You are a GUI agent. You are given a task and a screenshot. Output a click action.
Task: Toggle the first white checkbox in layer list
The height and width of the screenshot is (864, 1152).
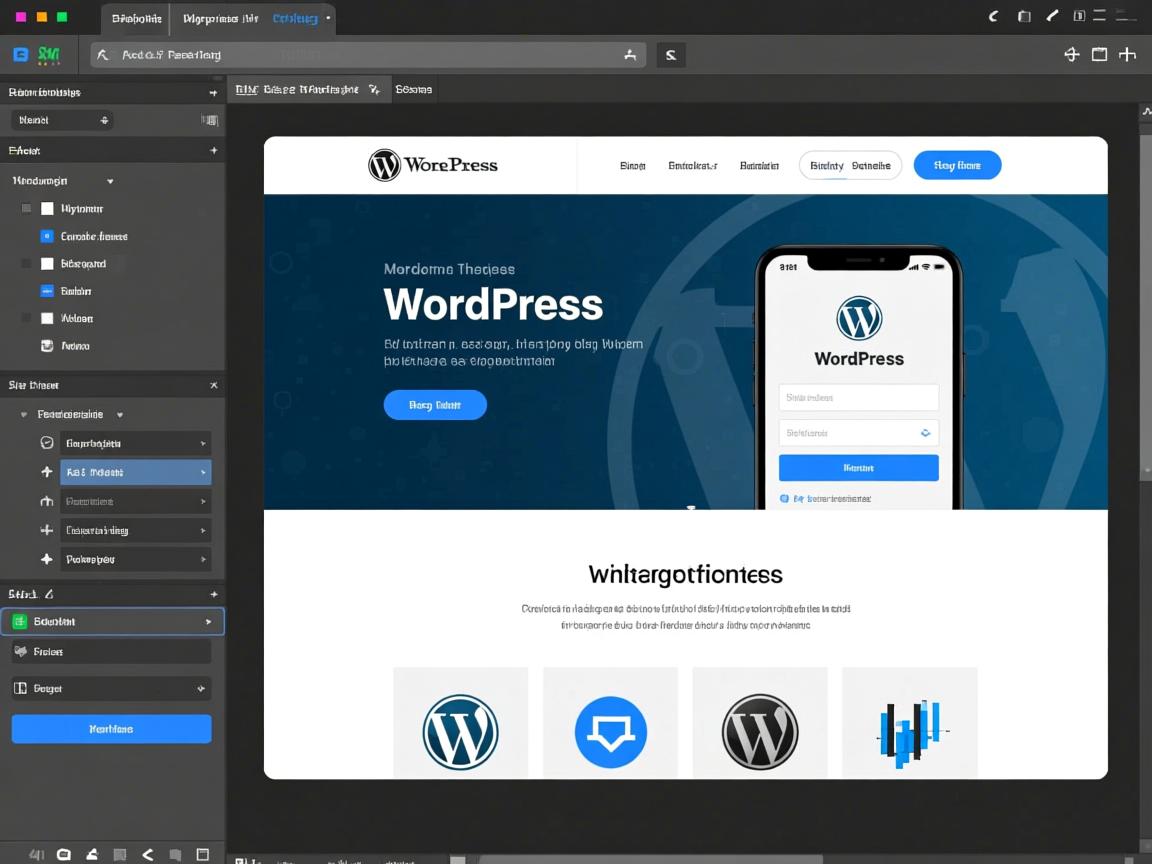click(47, 209)
